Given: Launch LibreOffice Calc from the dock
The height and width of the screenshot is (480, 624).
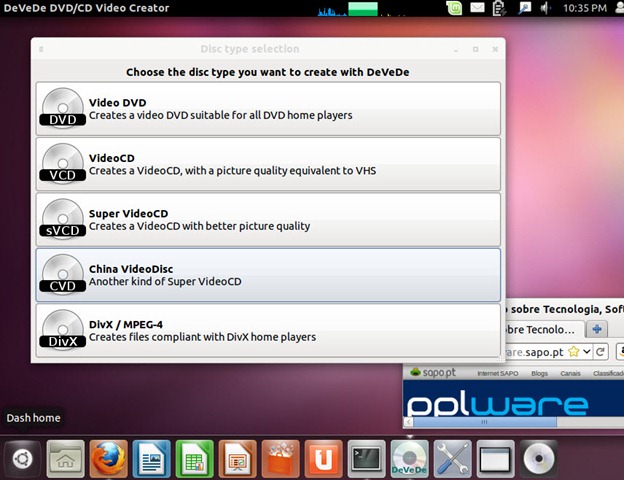Looking at the screenshot, I should coord(194,459).
